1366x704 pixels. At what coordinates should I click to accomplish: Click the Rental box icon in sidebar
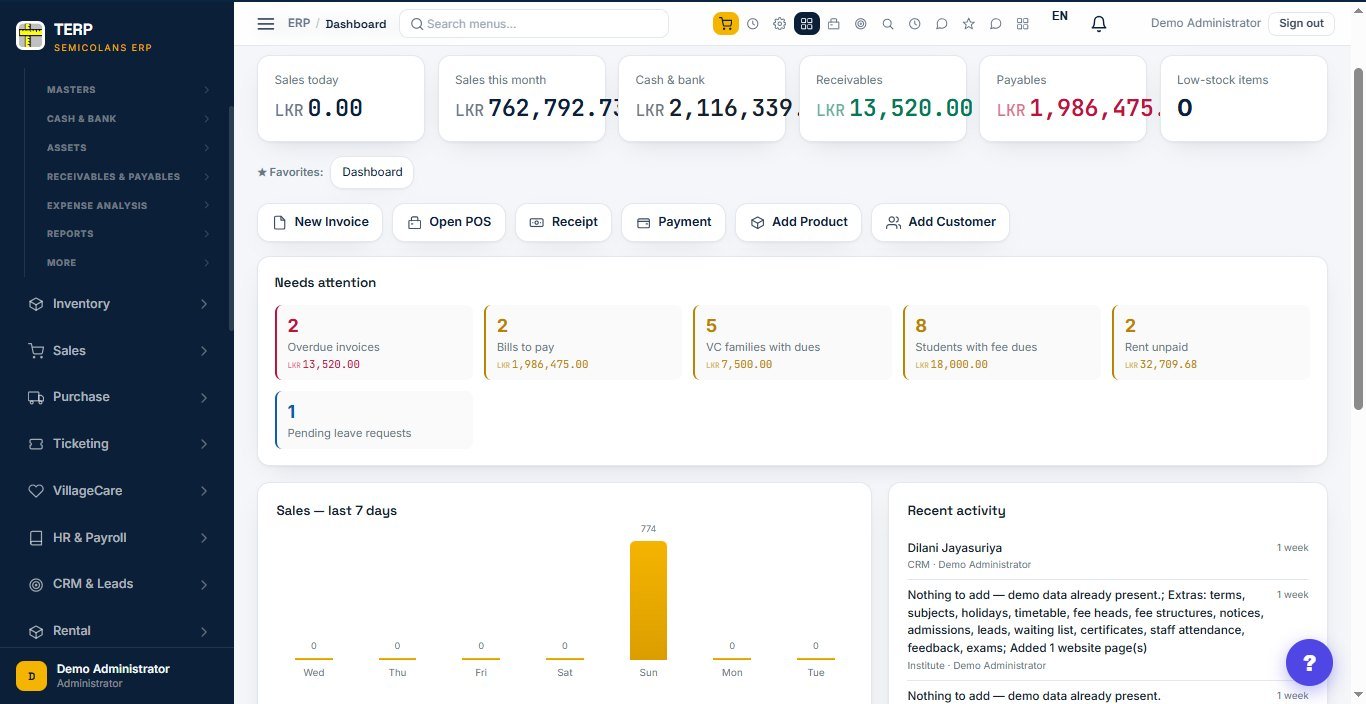(x=36, y=631)
